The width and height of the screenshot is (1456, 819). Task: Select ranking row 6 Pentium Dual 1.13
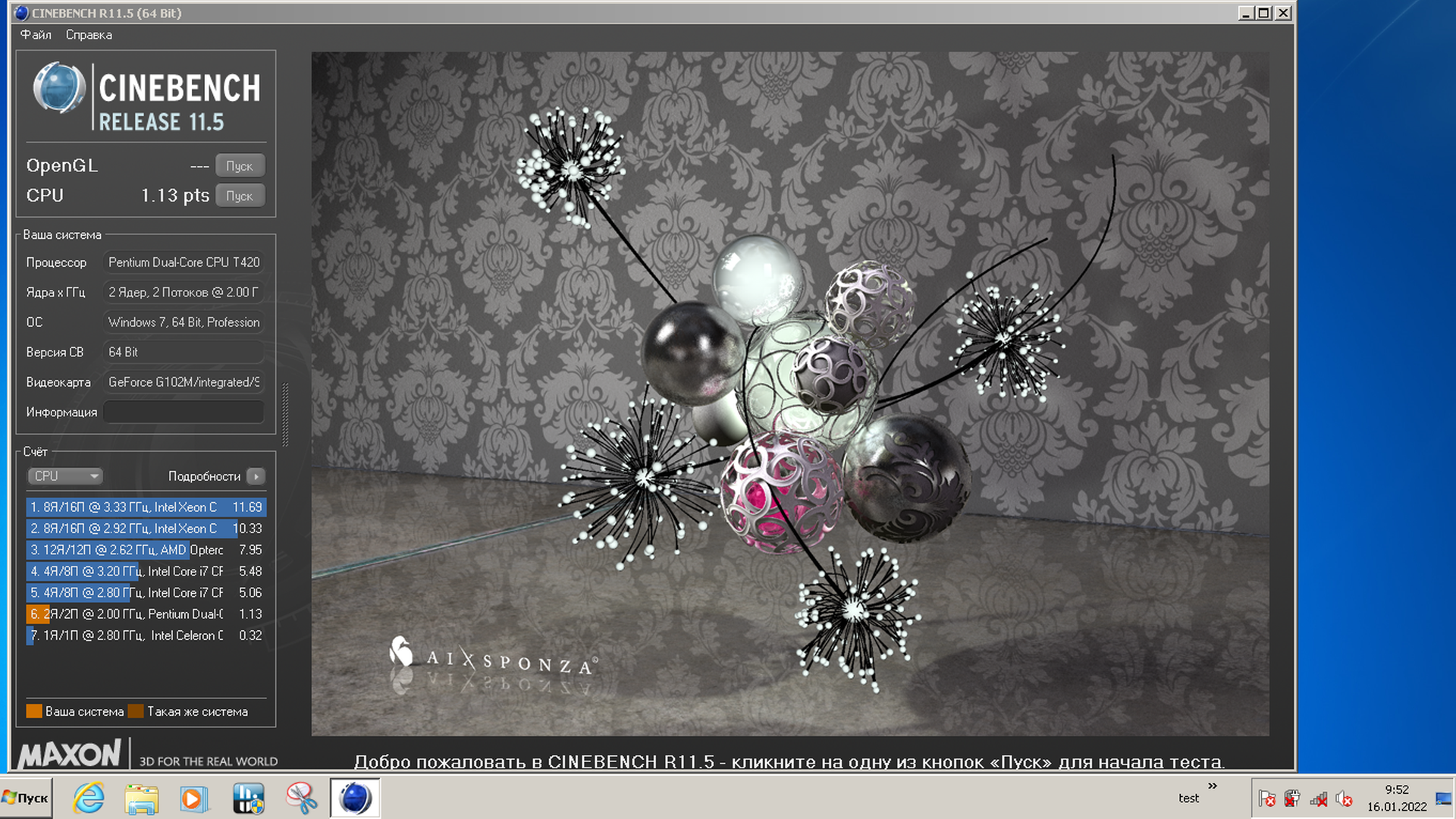[146, 614]
